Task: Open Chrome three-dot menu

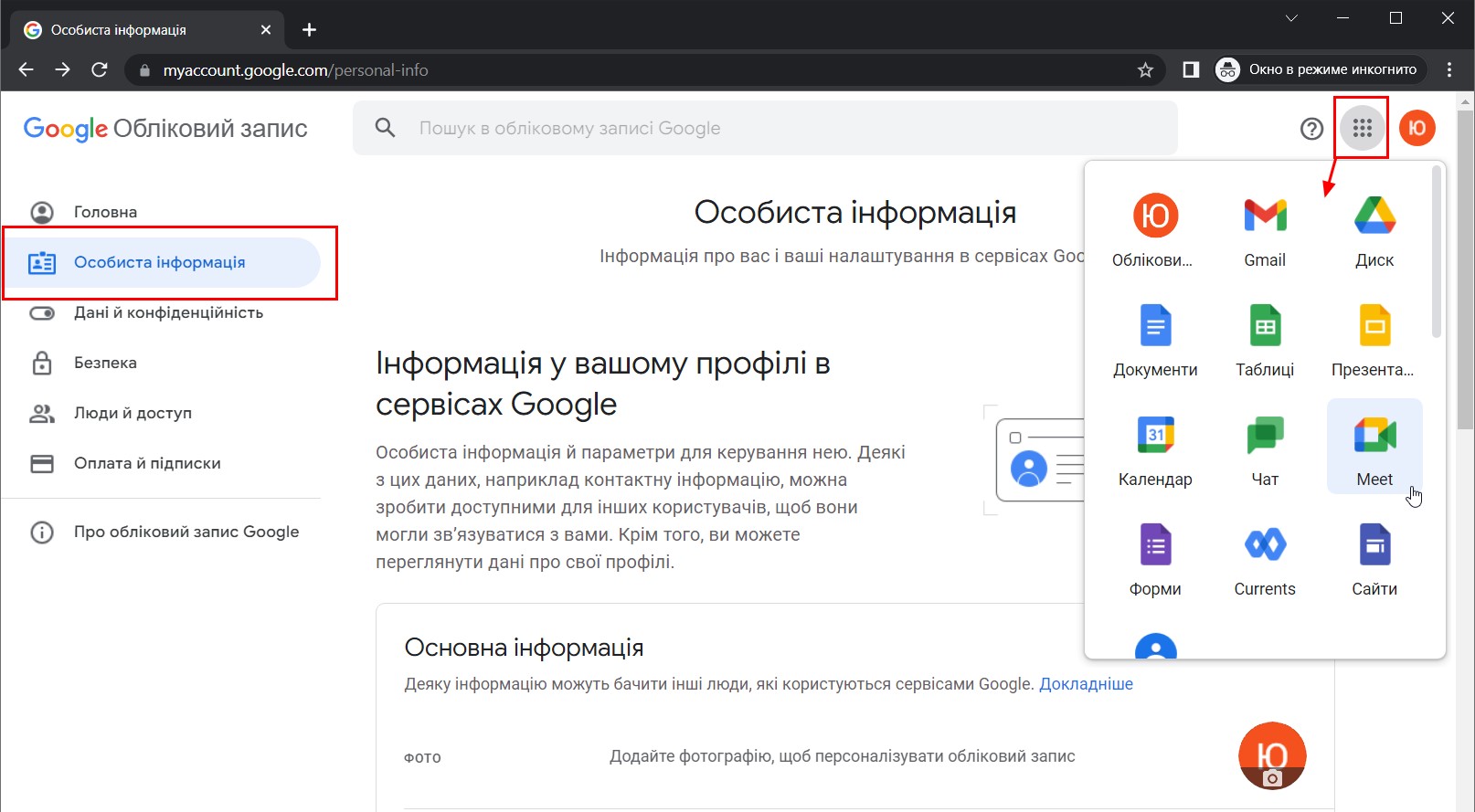Action: (1449, 70)
